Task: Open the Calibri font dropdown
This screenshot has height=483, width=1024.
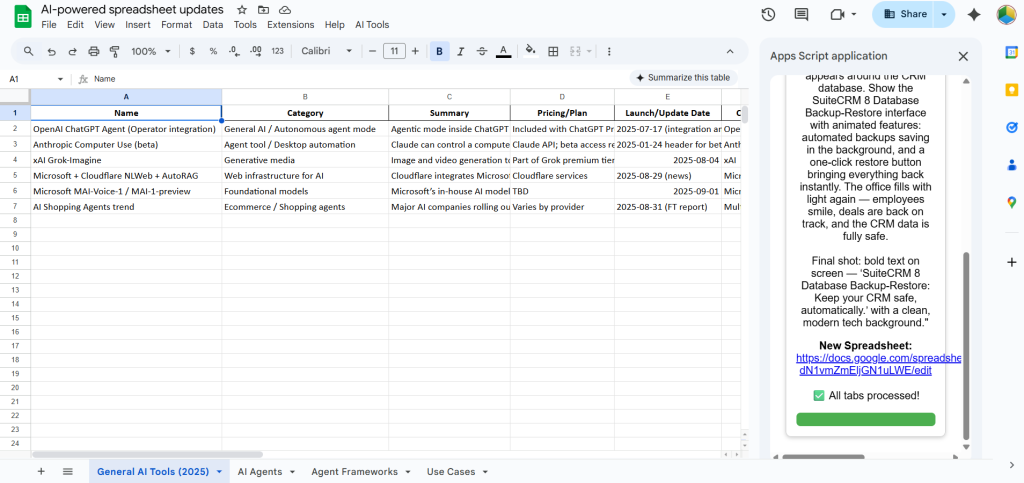Action: click(x=327, y=51)
